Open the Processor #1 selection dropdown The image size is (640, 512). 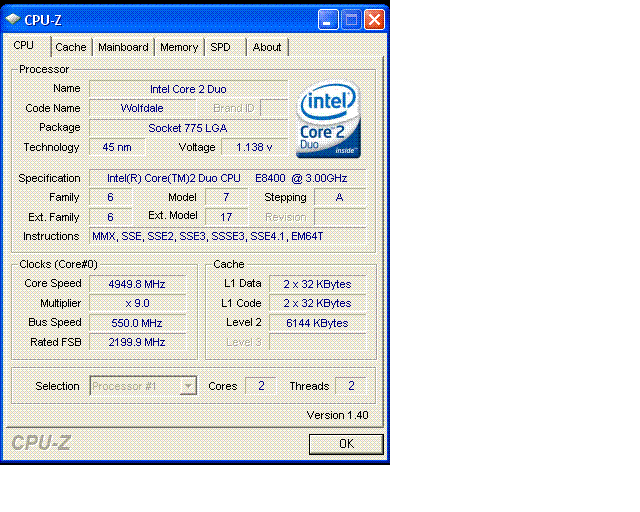point(143,386)
